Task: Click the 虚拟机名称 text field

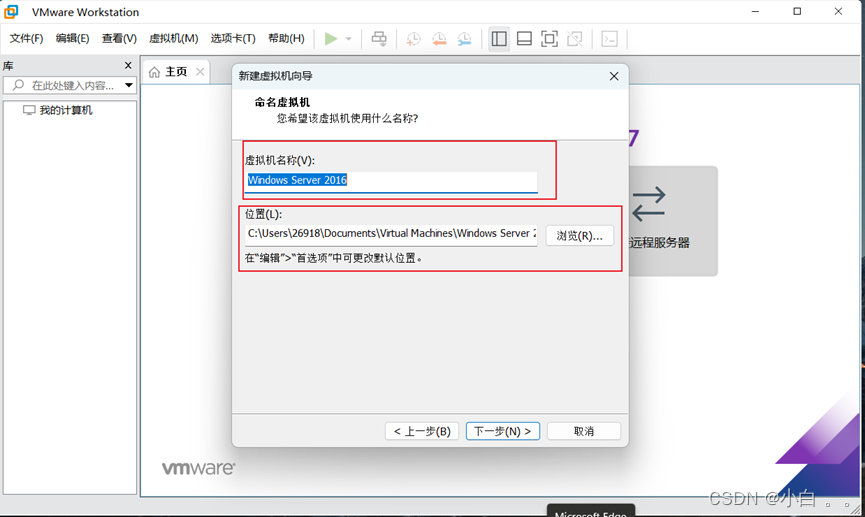Action: 391,181
